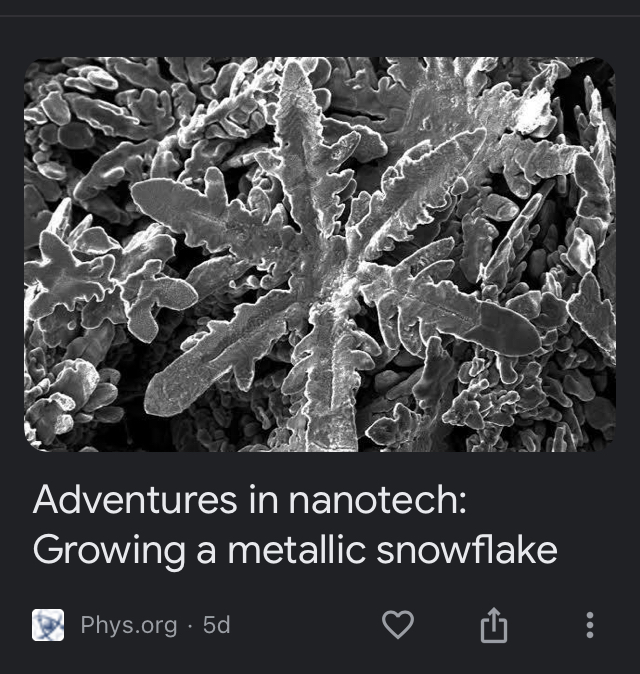This screenshot has height=674, width=640.
Task: Open the three-dot more options menu
Action: pyautogui.click(x=590, y=625)
